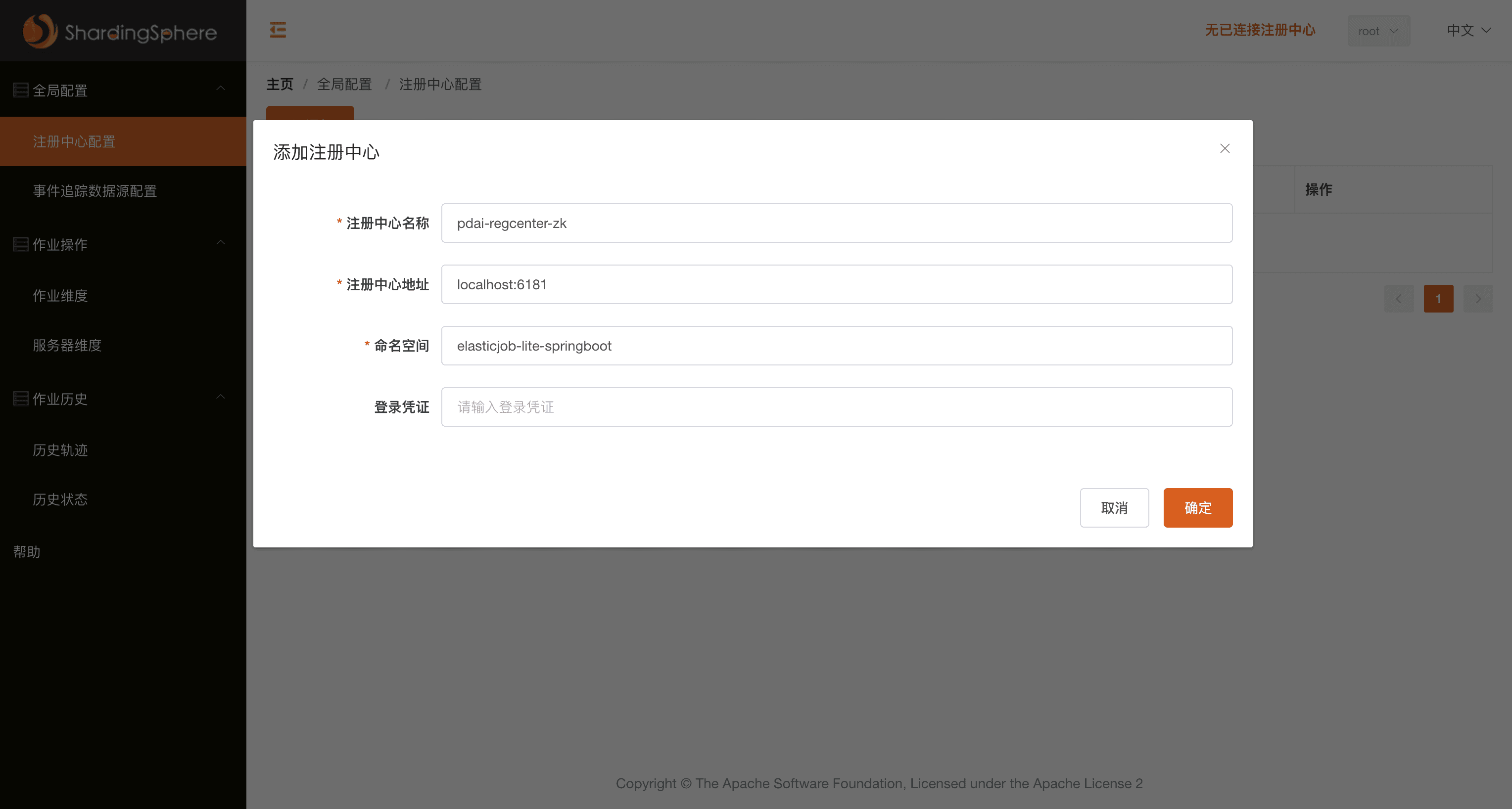Image resolution: width=1512 pixels, height=809 pixels.
Task: Collapse the 作业历史 section chevron
Action: tap(221, 397)
